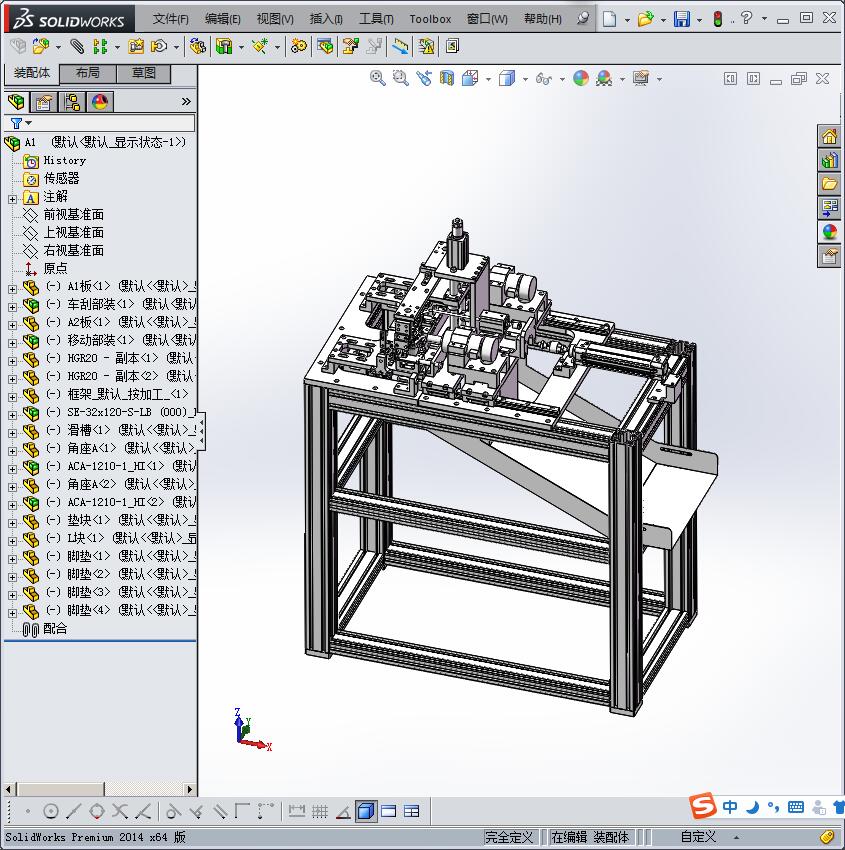Activate the Section View icon

pyautogui.click(x=447, y=79)
